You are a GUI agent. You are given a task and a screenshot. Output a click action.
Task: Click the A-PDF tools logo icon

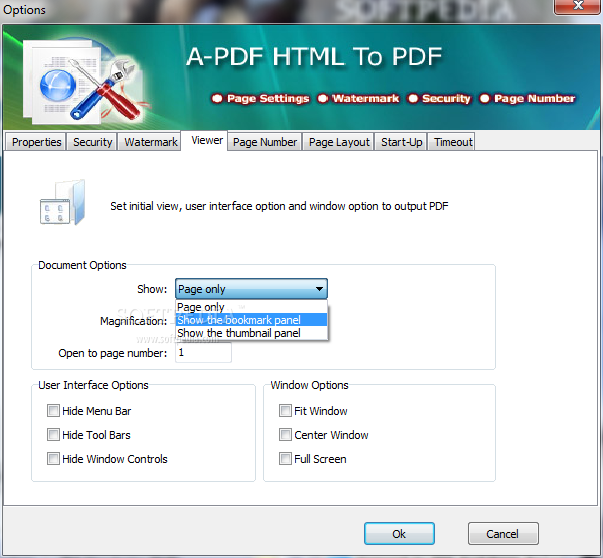(x=85, y=83)
